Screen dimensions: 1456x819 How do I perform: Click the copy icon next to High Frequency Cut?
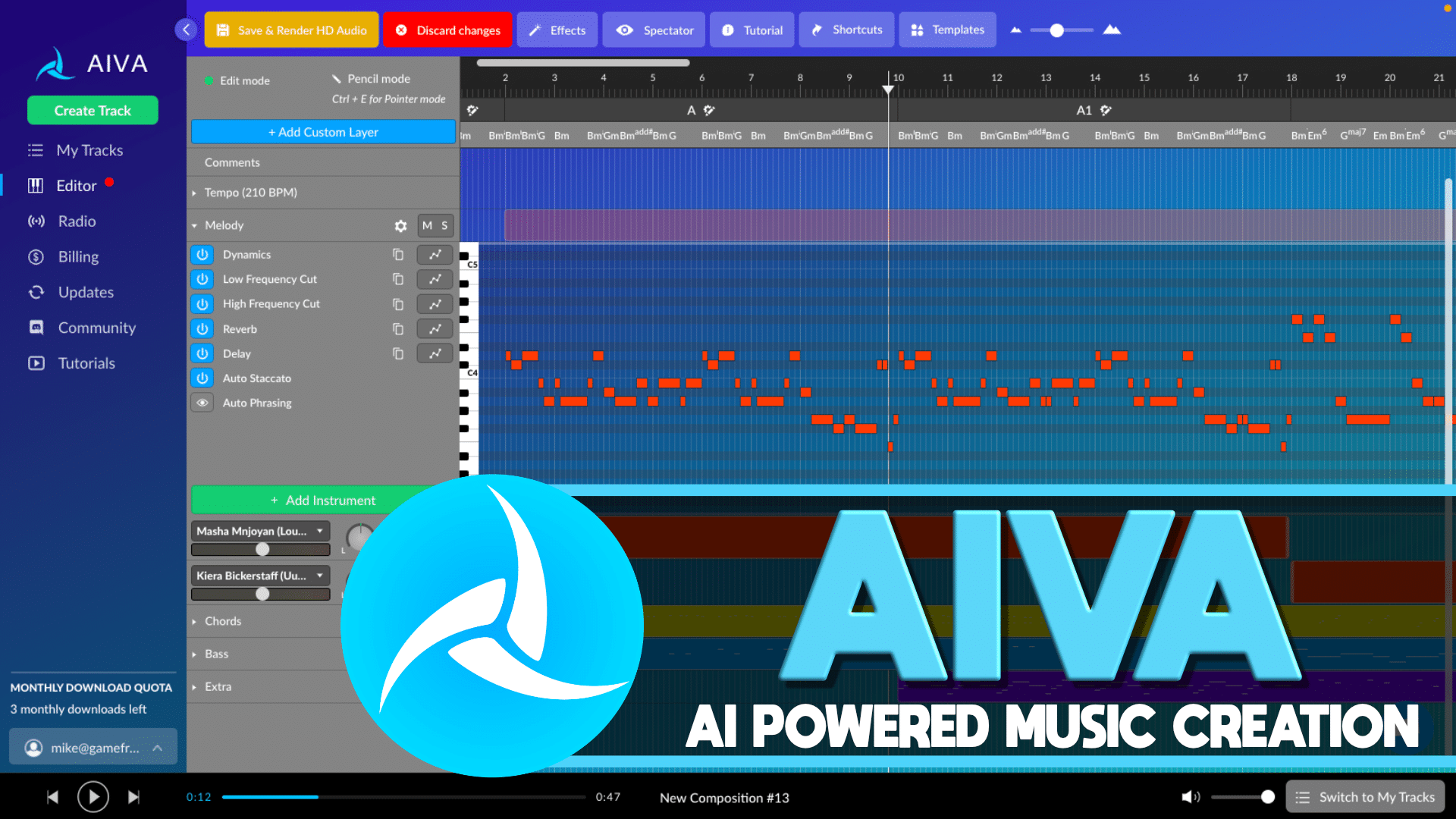pos(398,303)
